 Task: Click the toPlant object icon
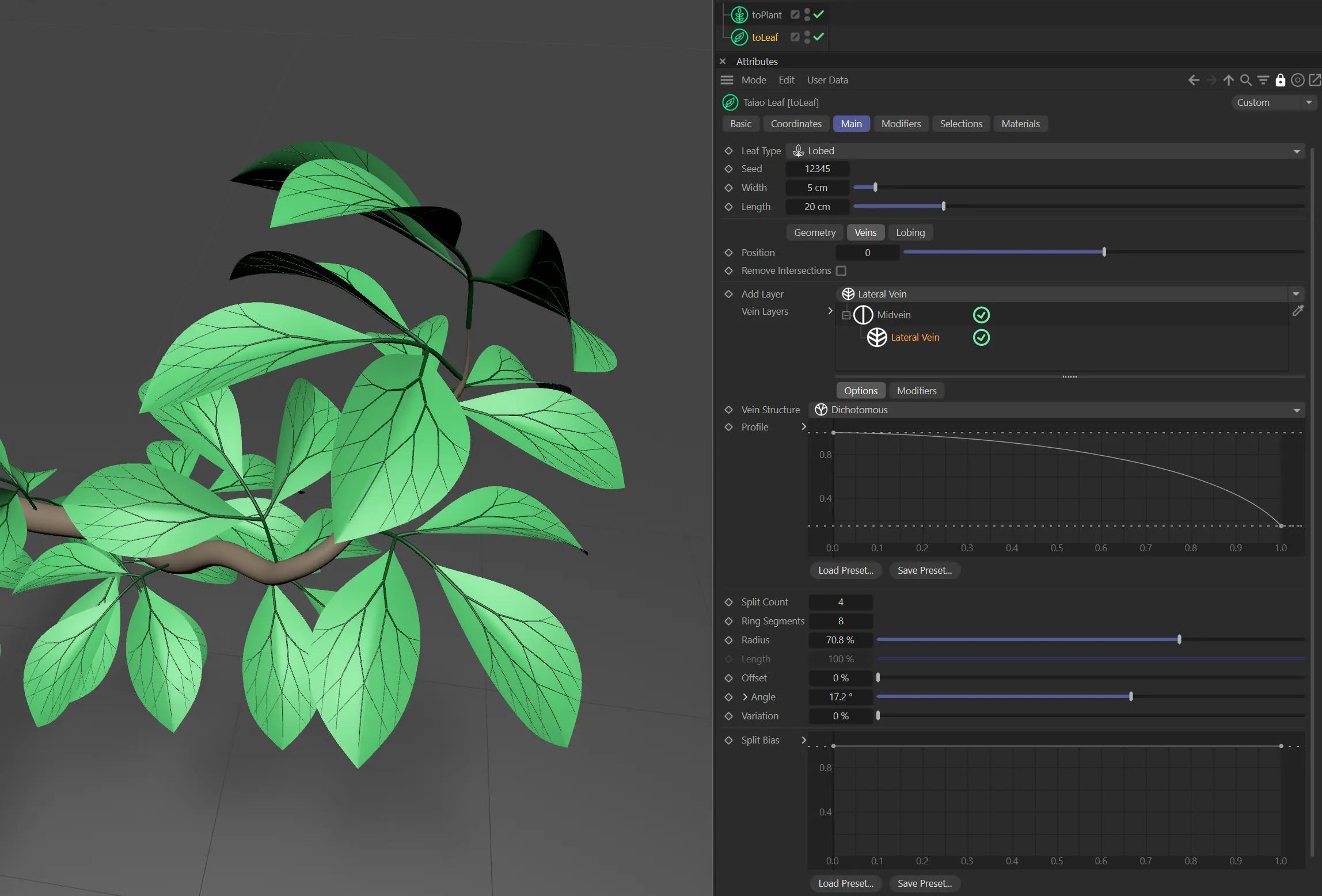pyautogui.click(x=739, y=15)
